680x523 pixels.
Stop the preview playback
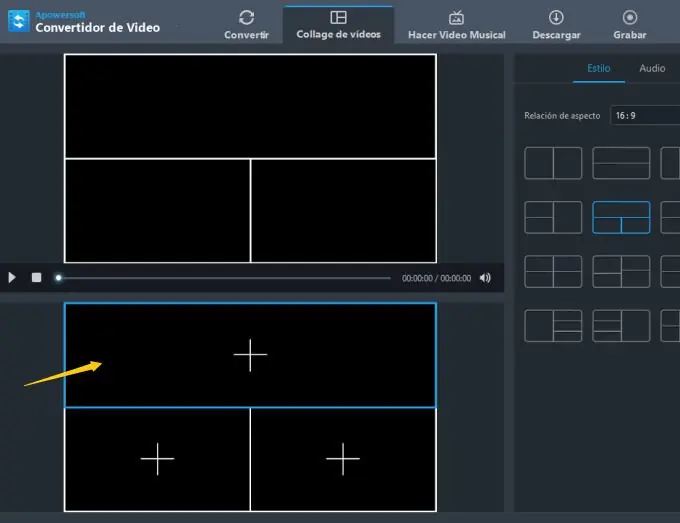[36, 278]
